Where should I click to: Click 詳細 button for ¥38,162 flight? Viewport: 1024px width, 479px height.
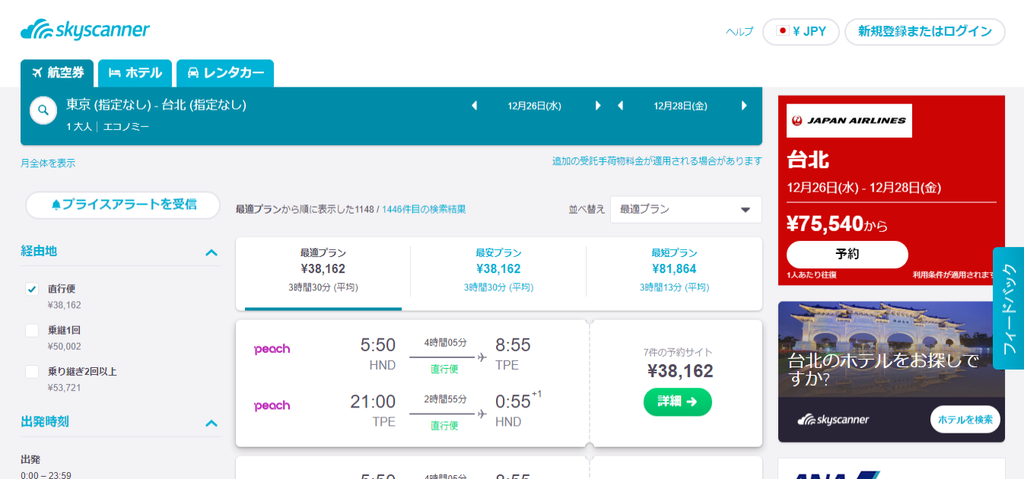(677, 402)
